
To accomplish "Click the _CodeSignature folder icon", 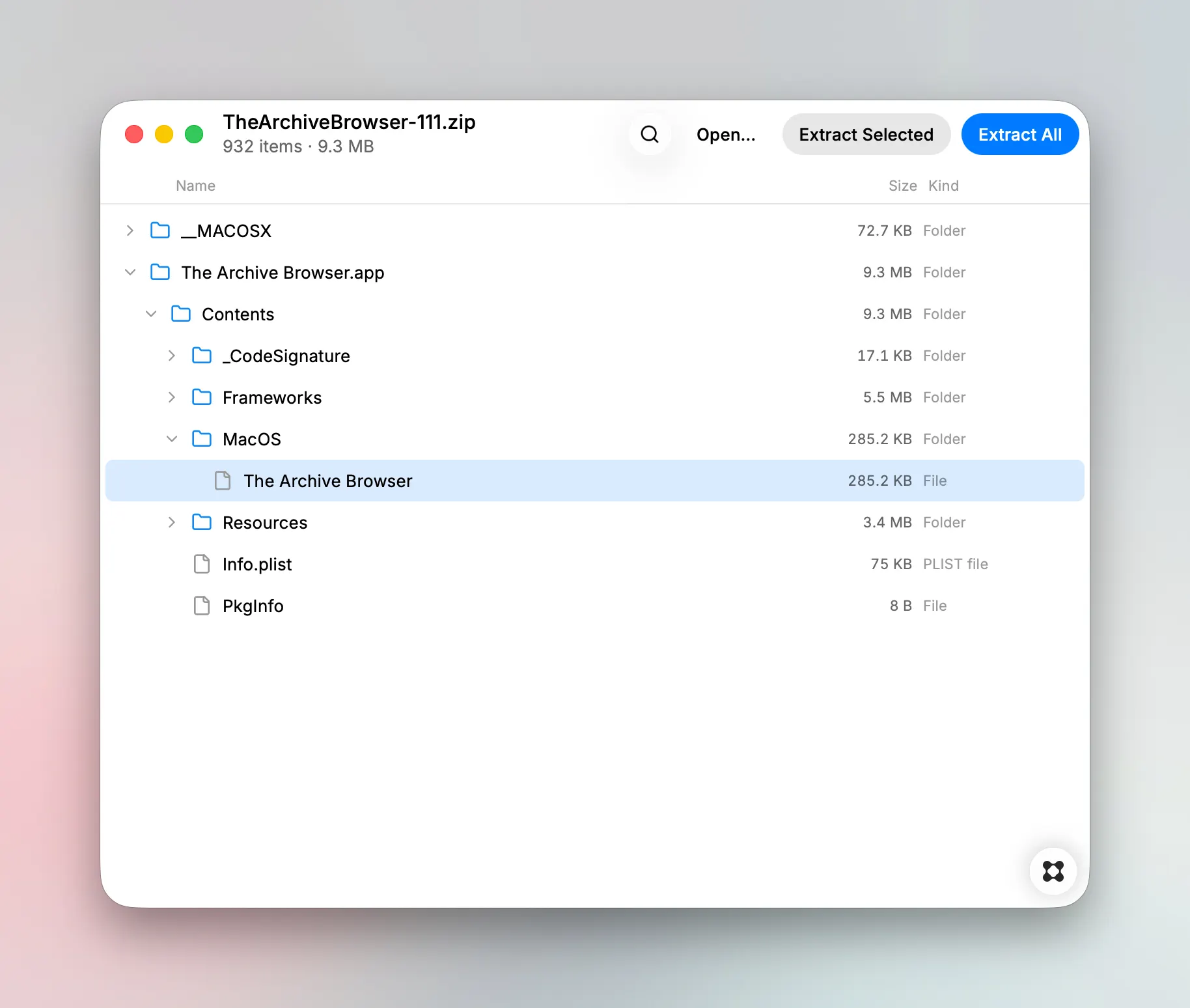I will [x=202, y=356].
